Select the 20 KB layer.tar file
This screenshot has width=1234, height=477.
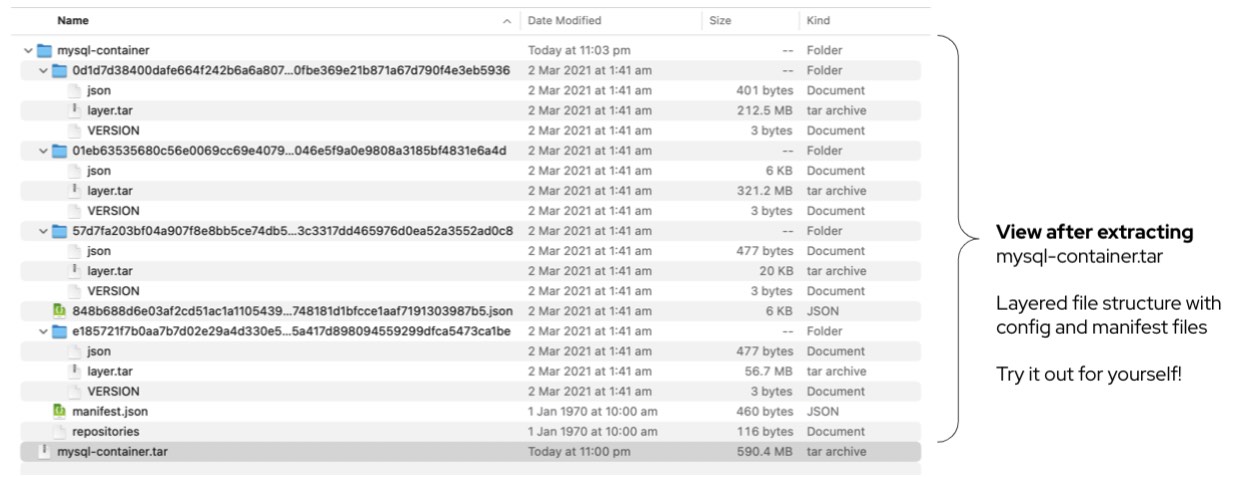[x=109, y=271]
